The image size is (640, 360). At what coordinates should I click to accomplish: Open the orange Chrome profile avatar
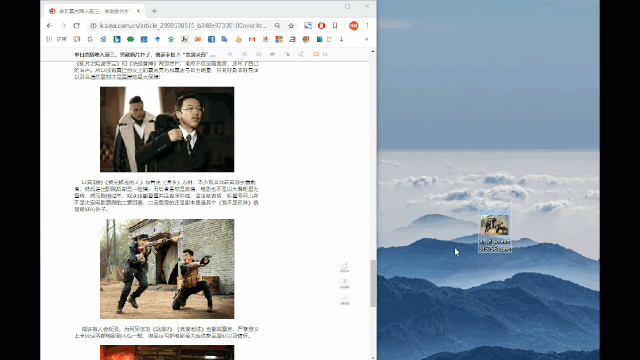353,26
